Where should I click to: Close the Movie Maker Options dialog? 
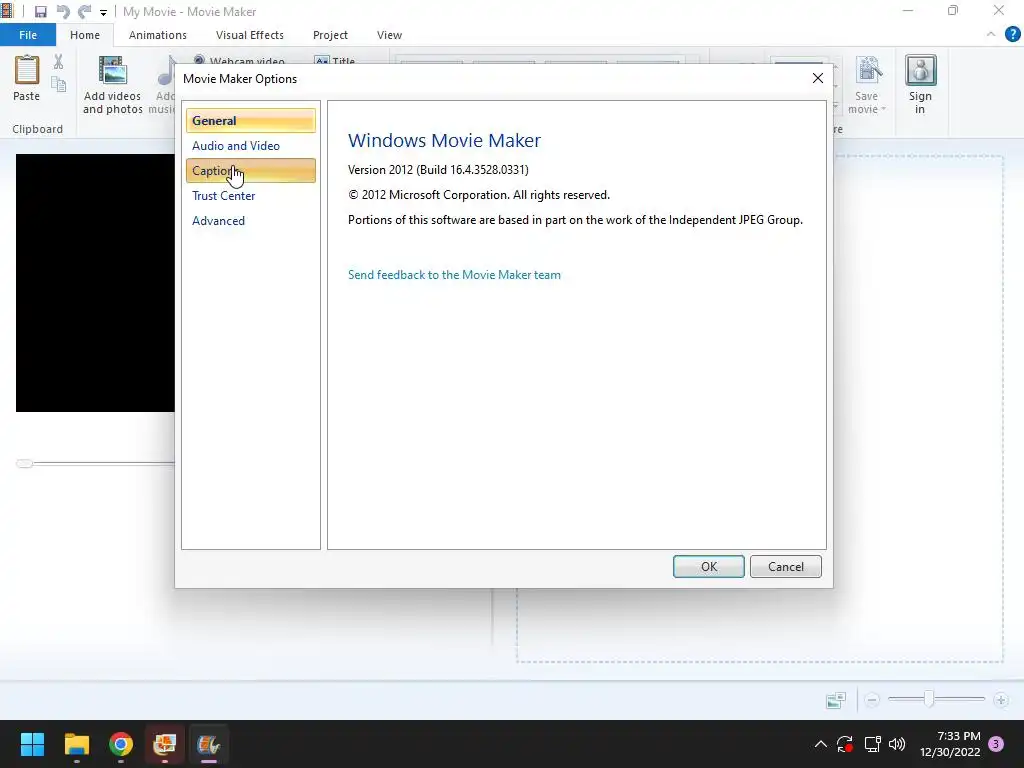coord(818,78)
